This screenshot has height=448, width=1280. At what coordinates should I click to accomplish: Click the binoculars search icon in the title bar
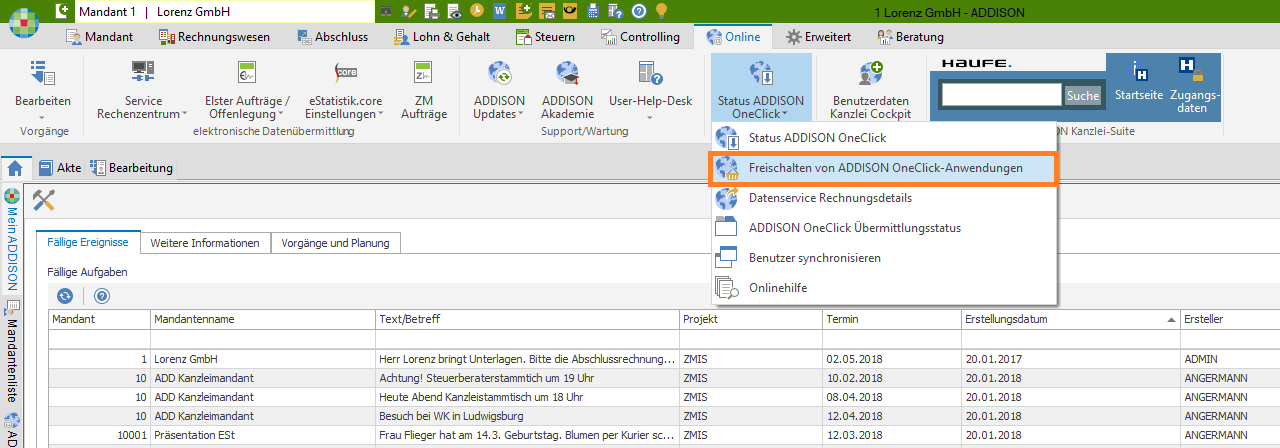[388, 11]
